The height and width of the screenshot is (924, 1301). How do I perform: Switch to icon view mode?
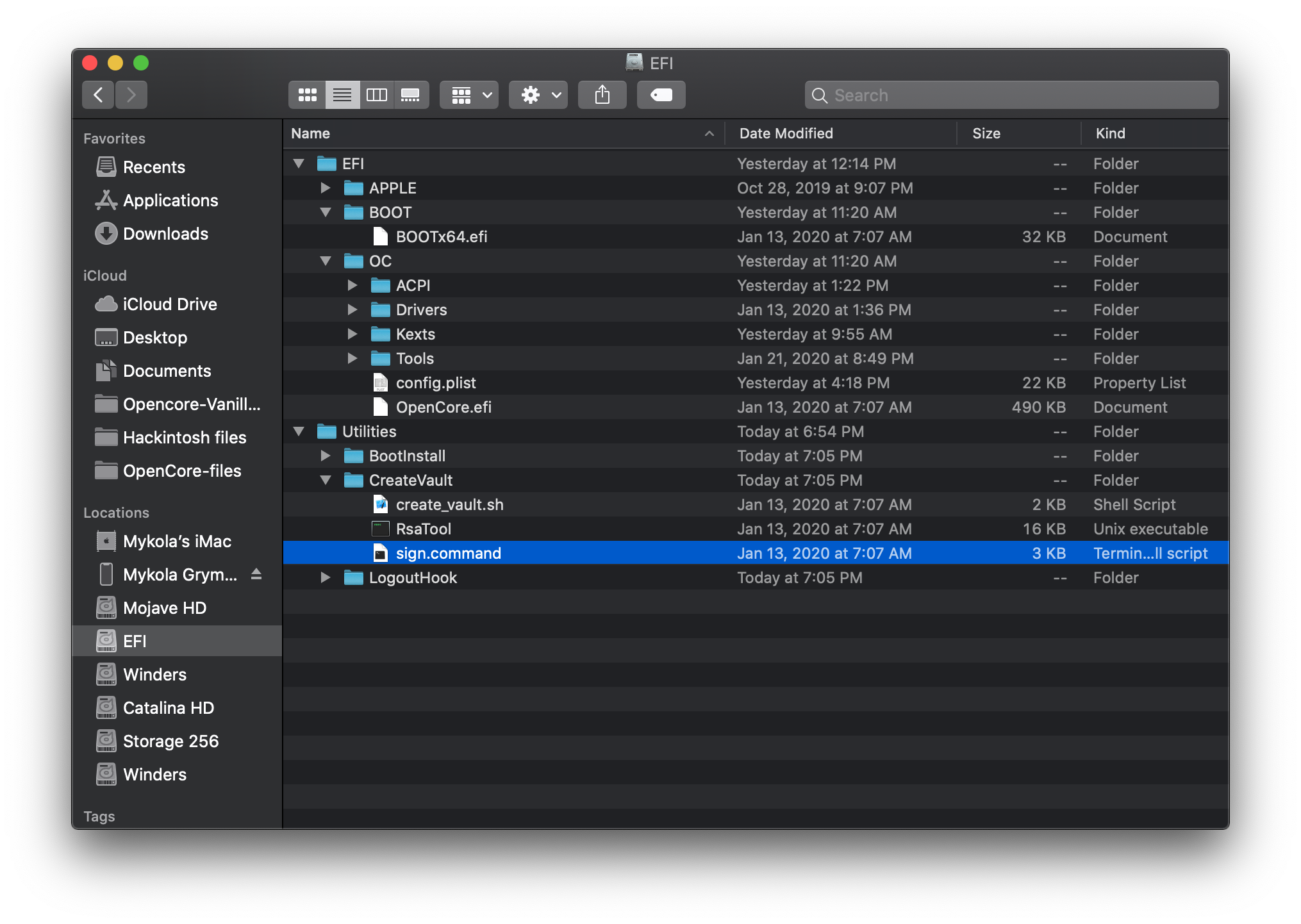(x=307, y=95)
